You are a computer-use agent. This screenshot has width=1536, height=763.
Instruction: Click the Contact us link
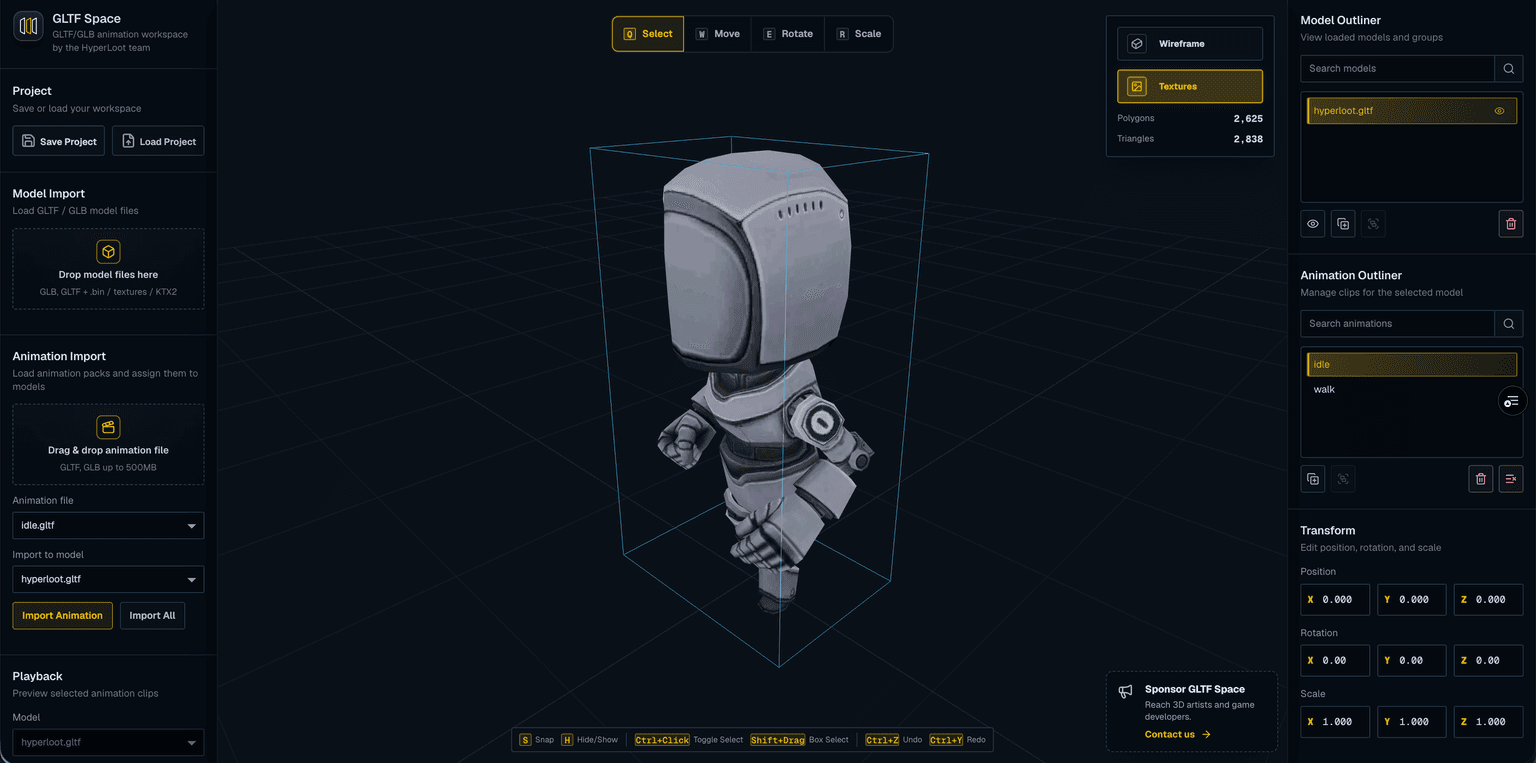pos(1177,734)
